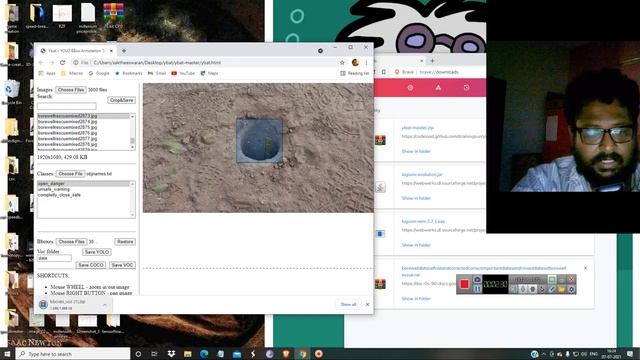Click the Save VOC button
The height and width of the screenshot is (360, 640).
(122, 265)
